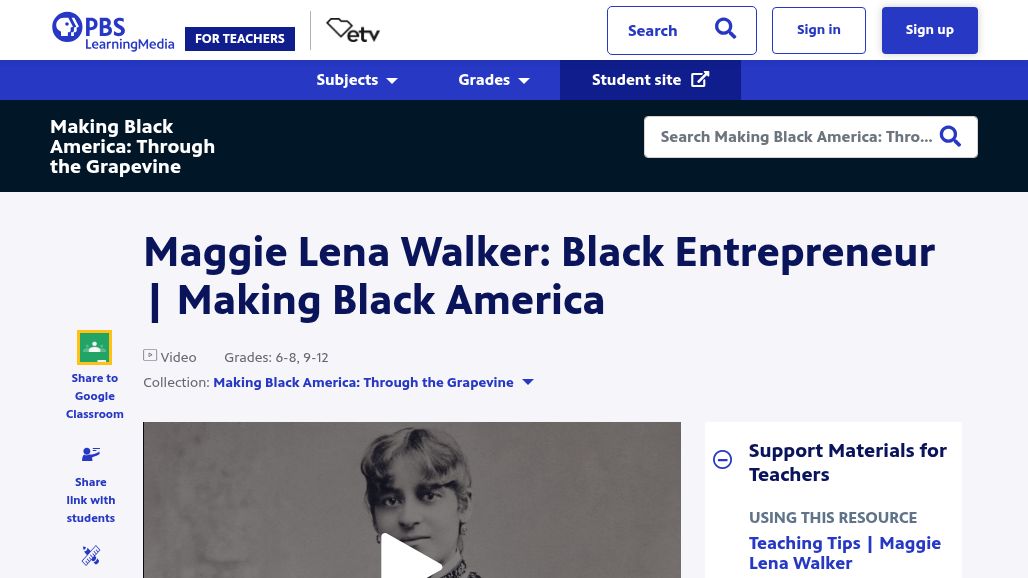Viewport: 1028px width, 578px height.
Task: Click the Sign up button
Action: tap(930, 30)
